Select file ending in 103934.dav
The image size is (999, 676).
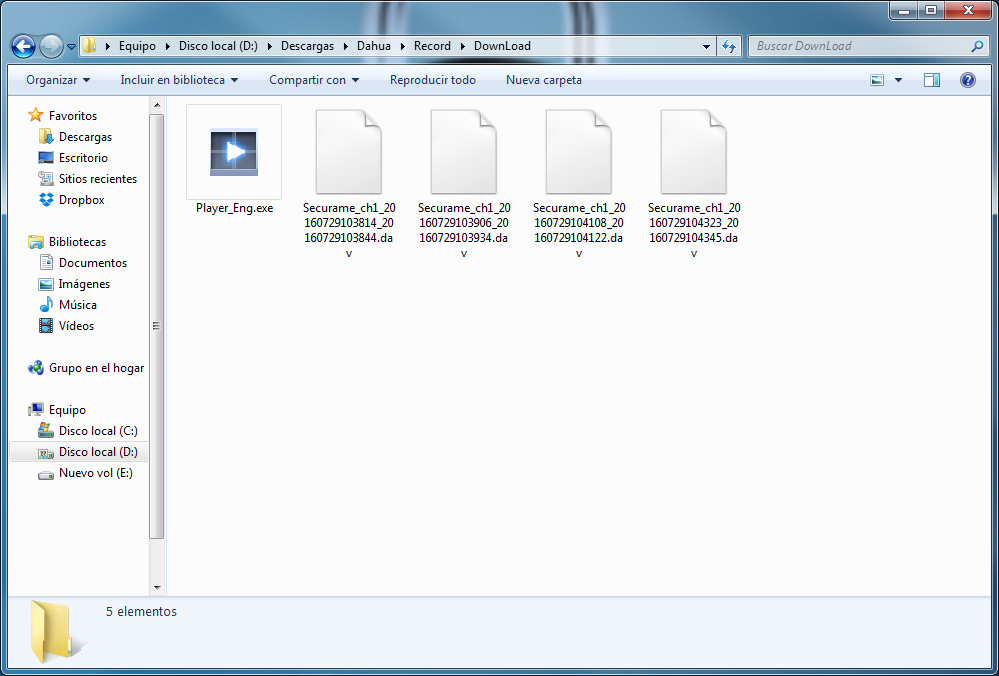pyautogui.click(x=464, y=183)
